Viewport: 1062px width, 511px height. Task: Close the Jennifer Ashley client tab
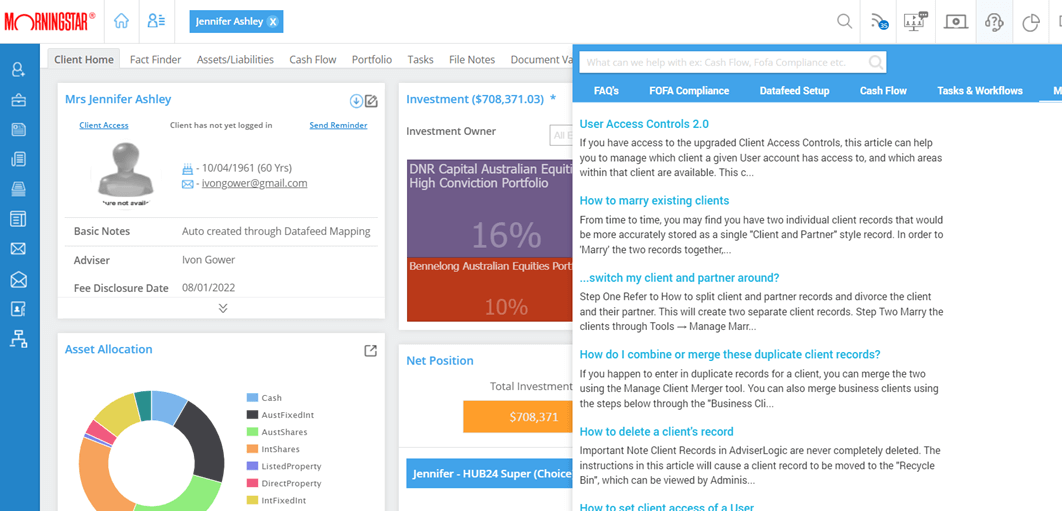(272, 22)
